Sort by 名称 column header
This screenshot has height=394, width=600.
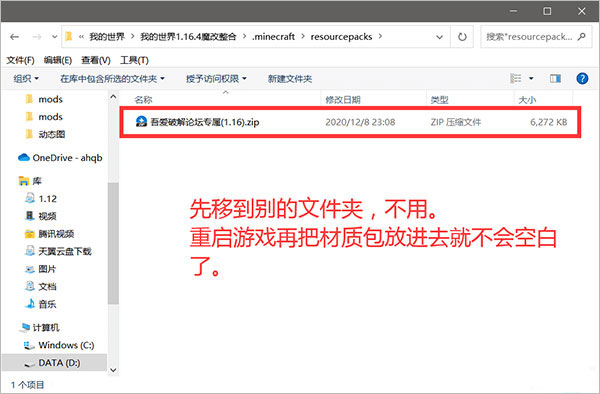(143, 100)
